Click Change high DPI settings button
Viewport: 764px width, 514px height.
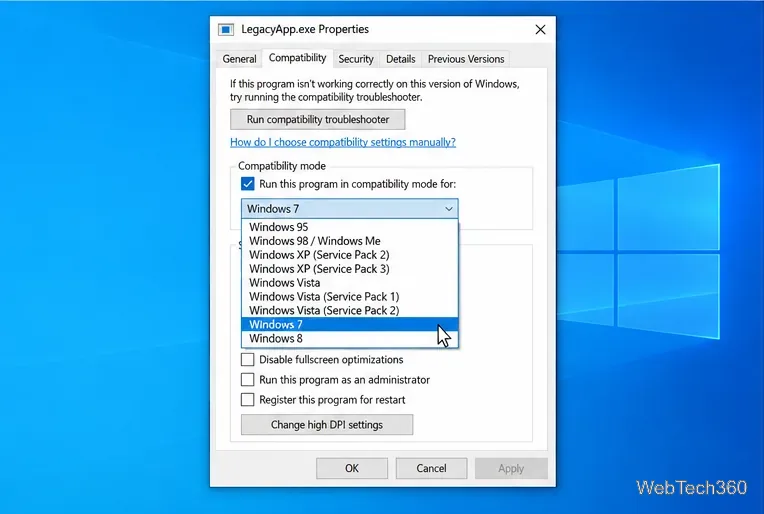pos(327,424)
